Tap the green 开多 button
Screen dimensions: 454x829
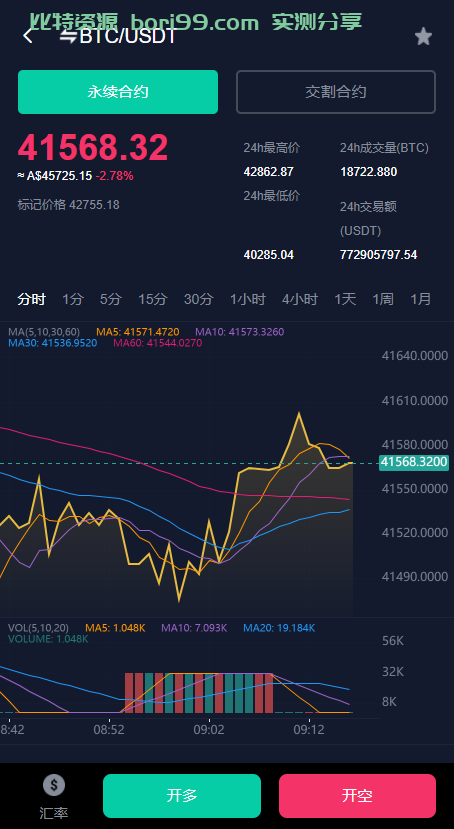coord(182,796)
